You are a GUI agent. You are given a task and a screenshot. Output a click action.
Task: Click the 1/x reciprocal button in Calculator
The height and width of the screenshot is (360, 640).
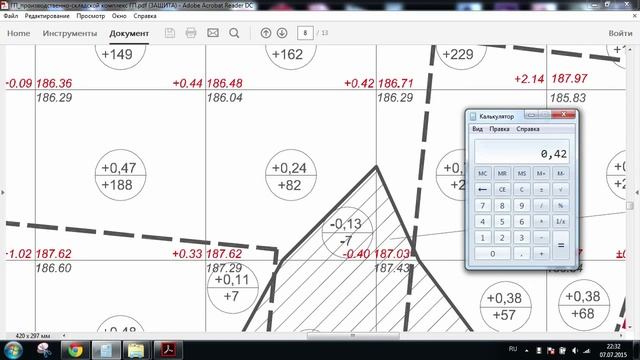tap(561, 221)
